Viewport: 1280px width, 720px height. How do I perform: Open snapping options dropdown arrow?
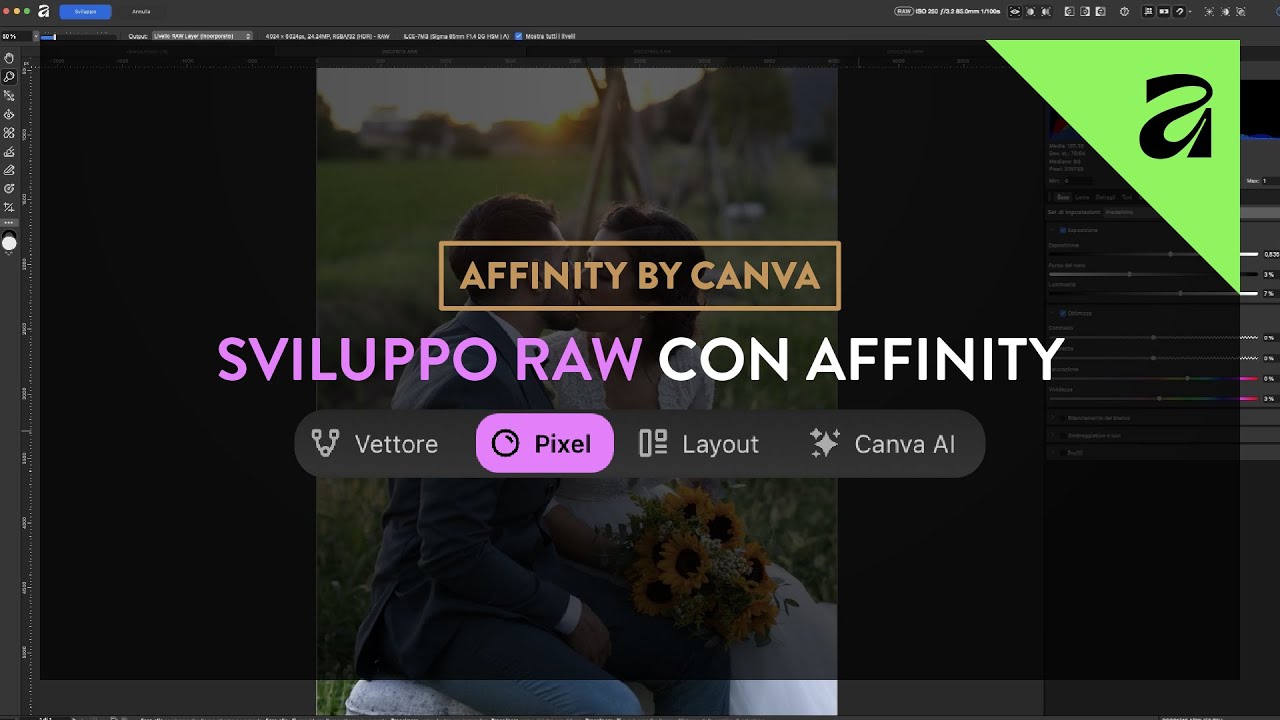pyautogui.click(x=1190, y=11)
